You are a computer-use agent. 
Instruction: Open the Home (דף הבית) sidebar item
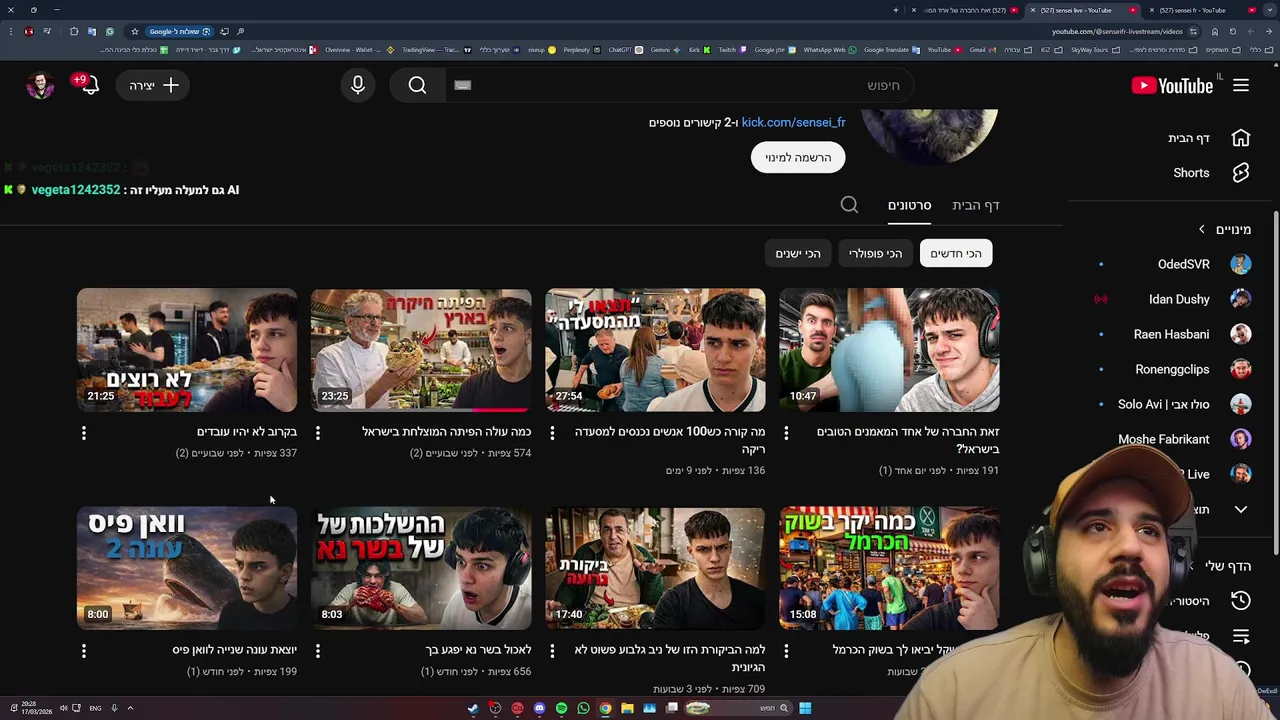click(1209, 138)
